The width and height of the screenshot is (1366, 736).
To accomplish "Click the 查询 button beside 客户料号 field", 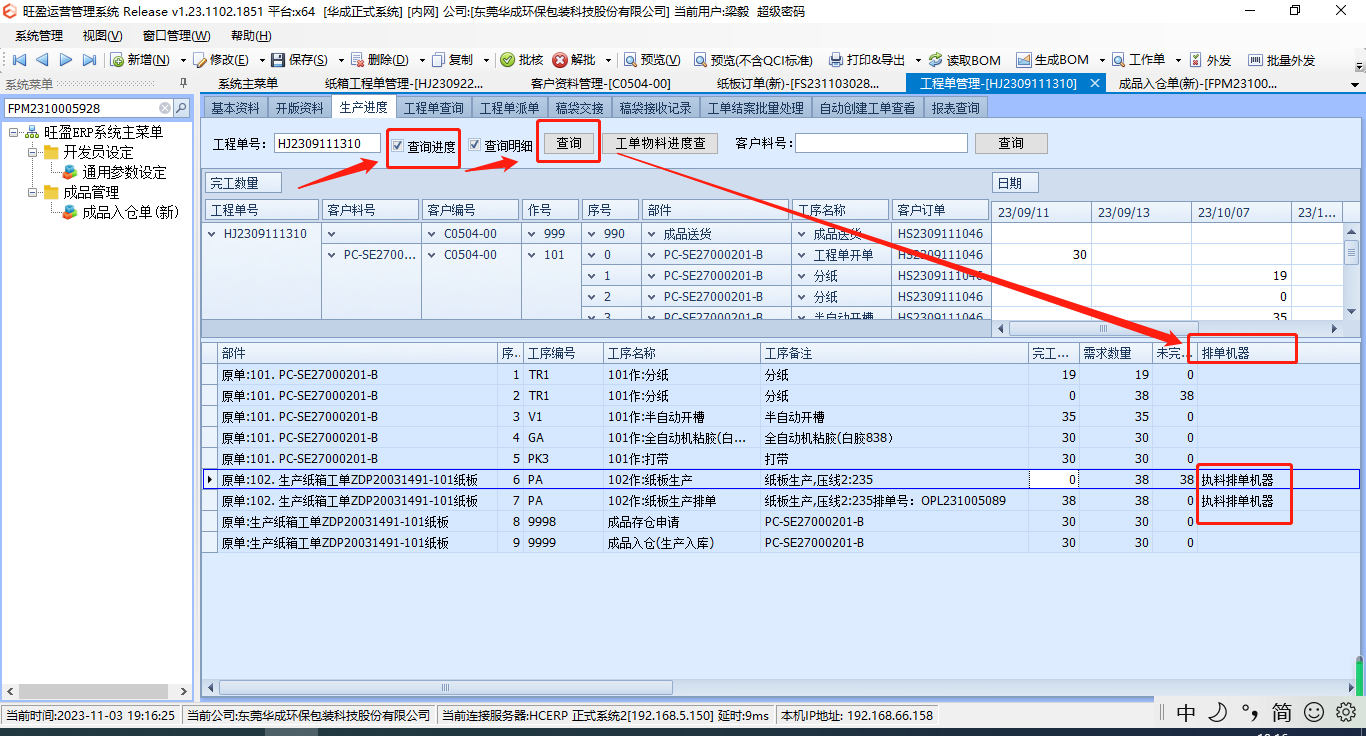I will [1011, 144].
